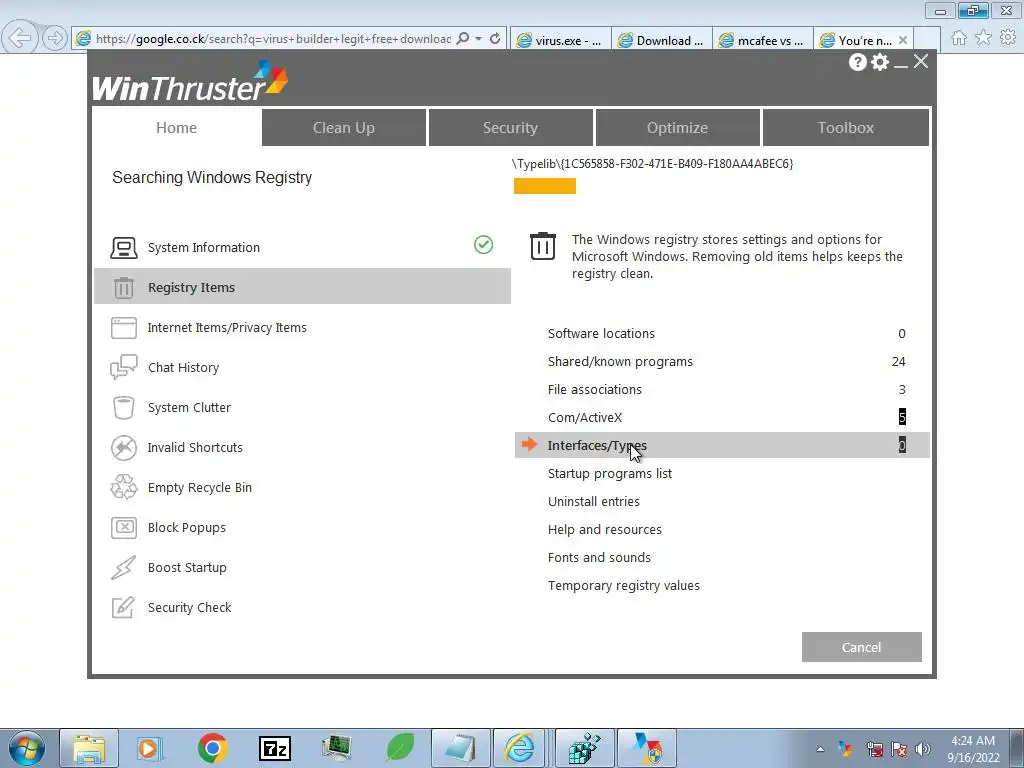This screenshot has height=768, width=1024.
Task: Click the Fonts and sounds row
Action: [722, 558]
